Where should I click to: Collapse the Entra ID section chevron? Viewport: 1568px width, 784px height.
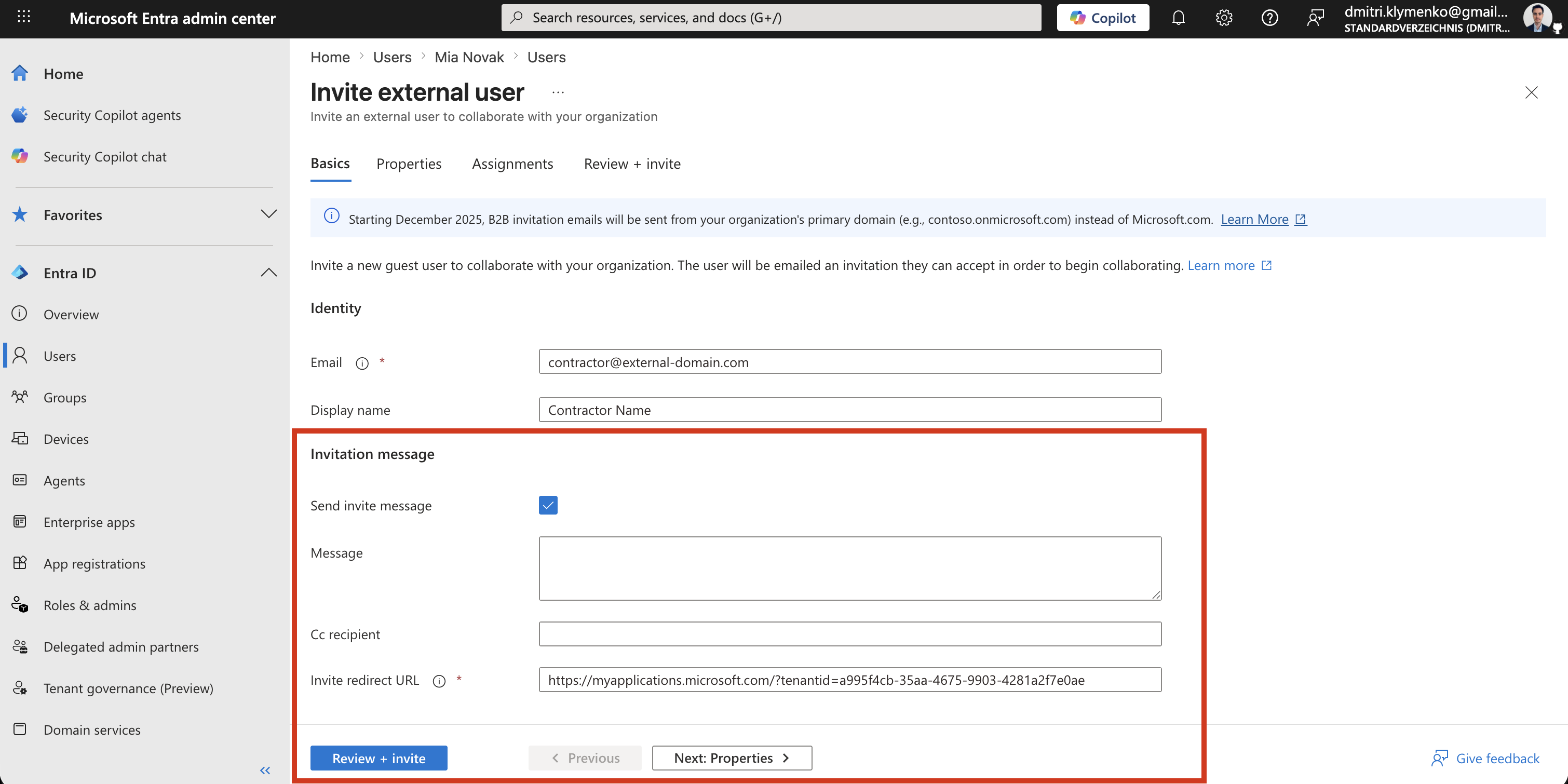tap(268, 273)
